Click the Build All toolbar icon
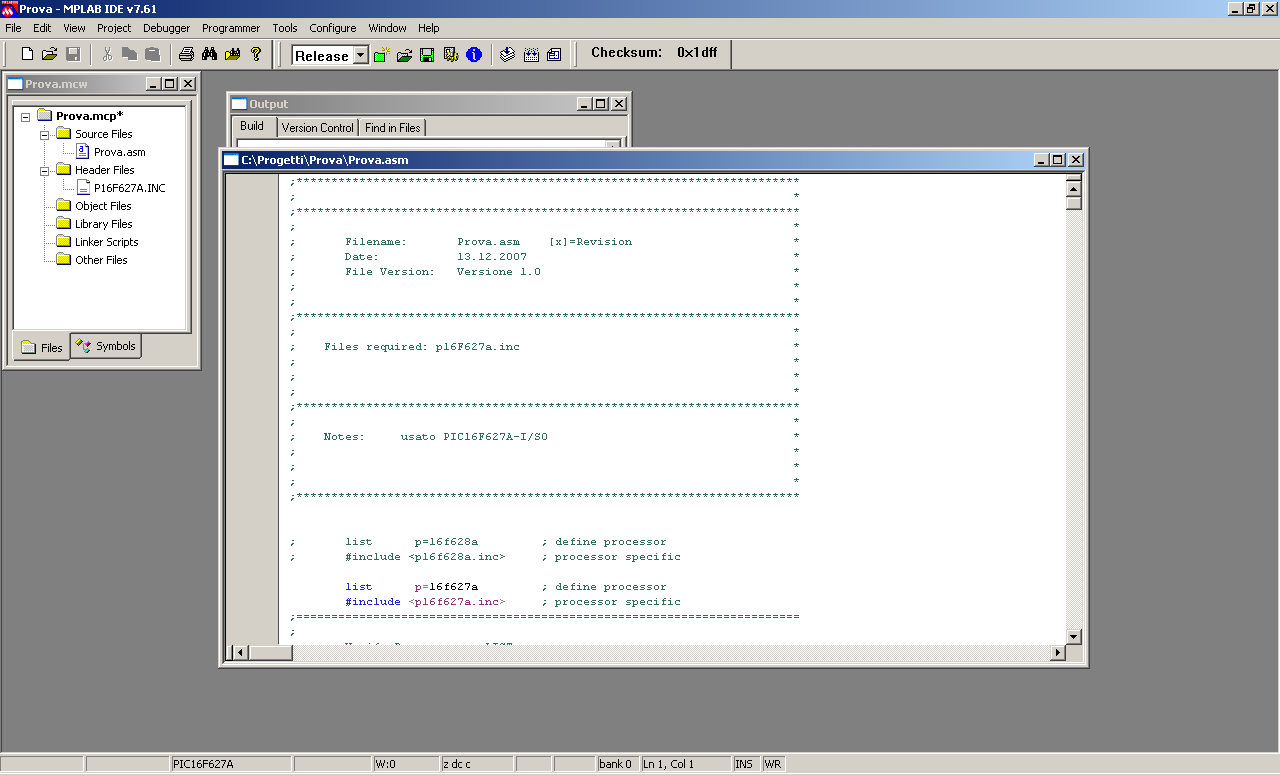Viewport: 1280px width, 776px height. [x=531, y=55]
